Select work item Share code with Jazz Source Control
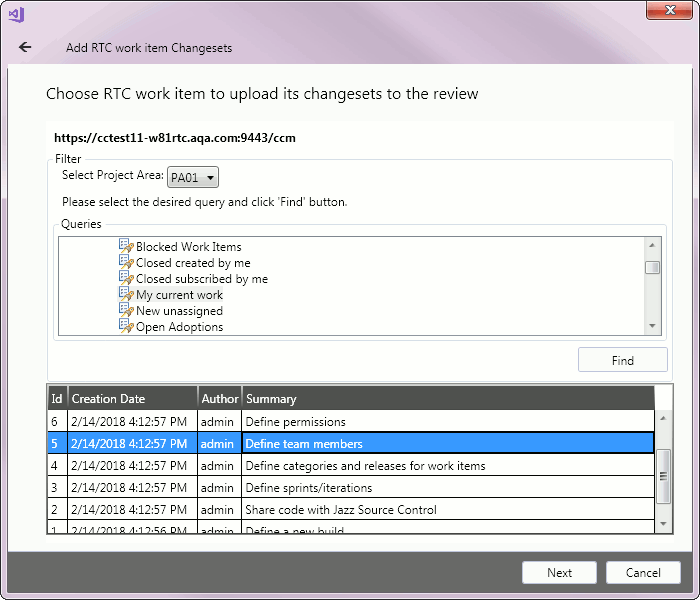 tap(350, 510)
